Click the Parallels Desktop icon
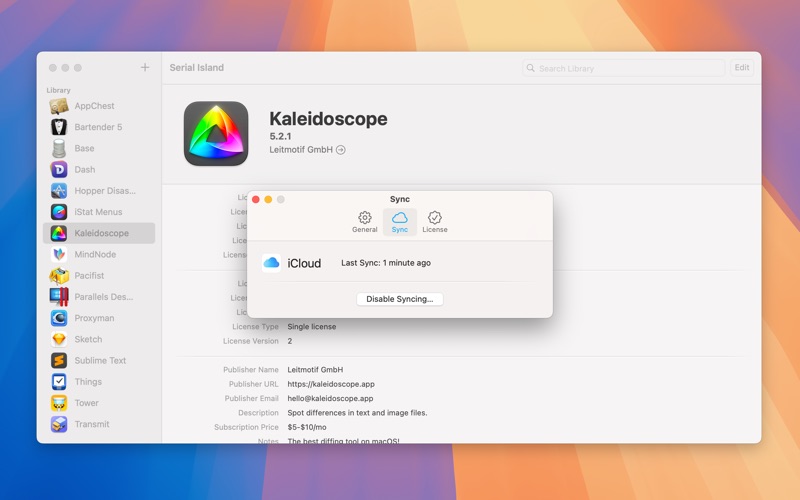 (x=59, y=296)
